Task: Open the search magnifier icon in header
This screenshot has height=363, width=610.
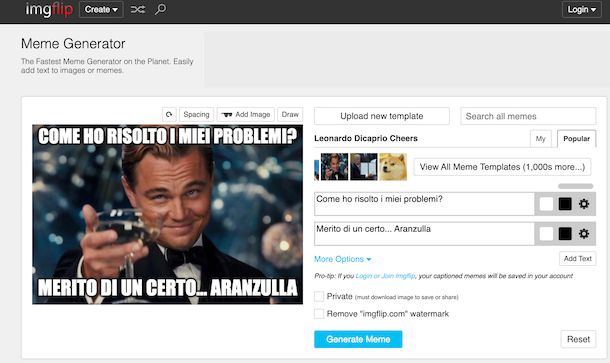Action: coord(160,9)
